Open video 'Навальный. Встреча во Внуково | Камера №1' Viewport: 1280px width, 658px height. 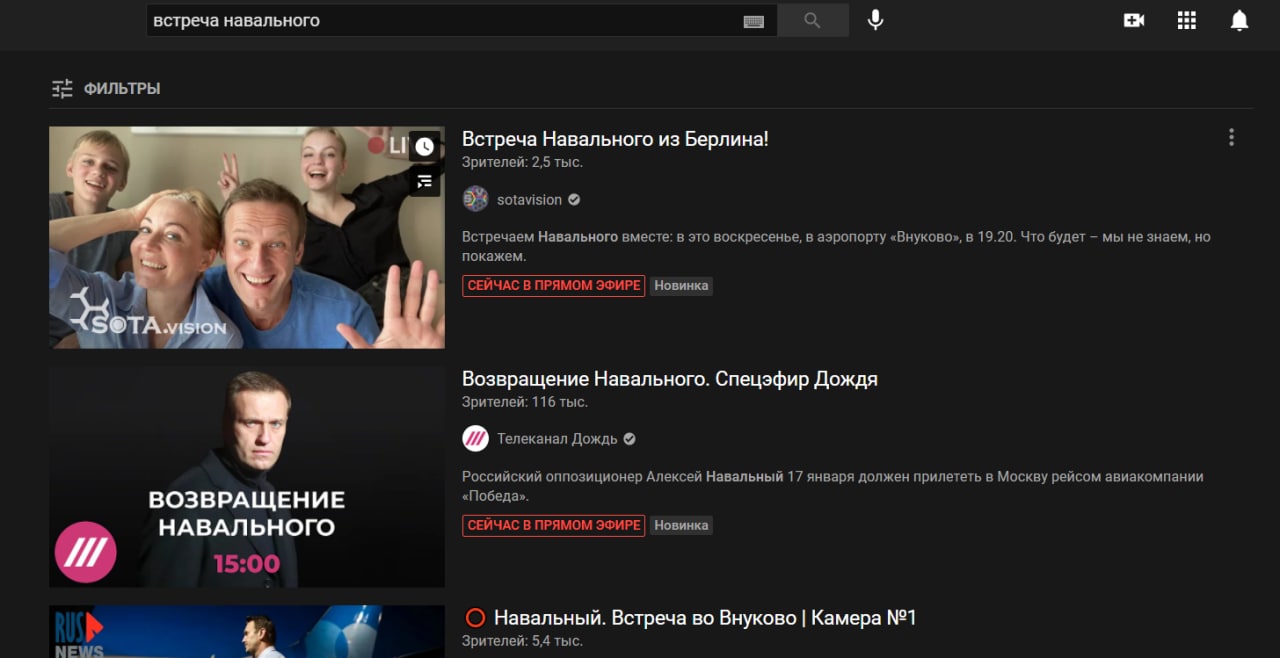(x=705, y=618)
